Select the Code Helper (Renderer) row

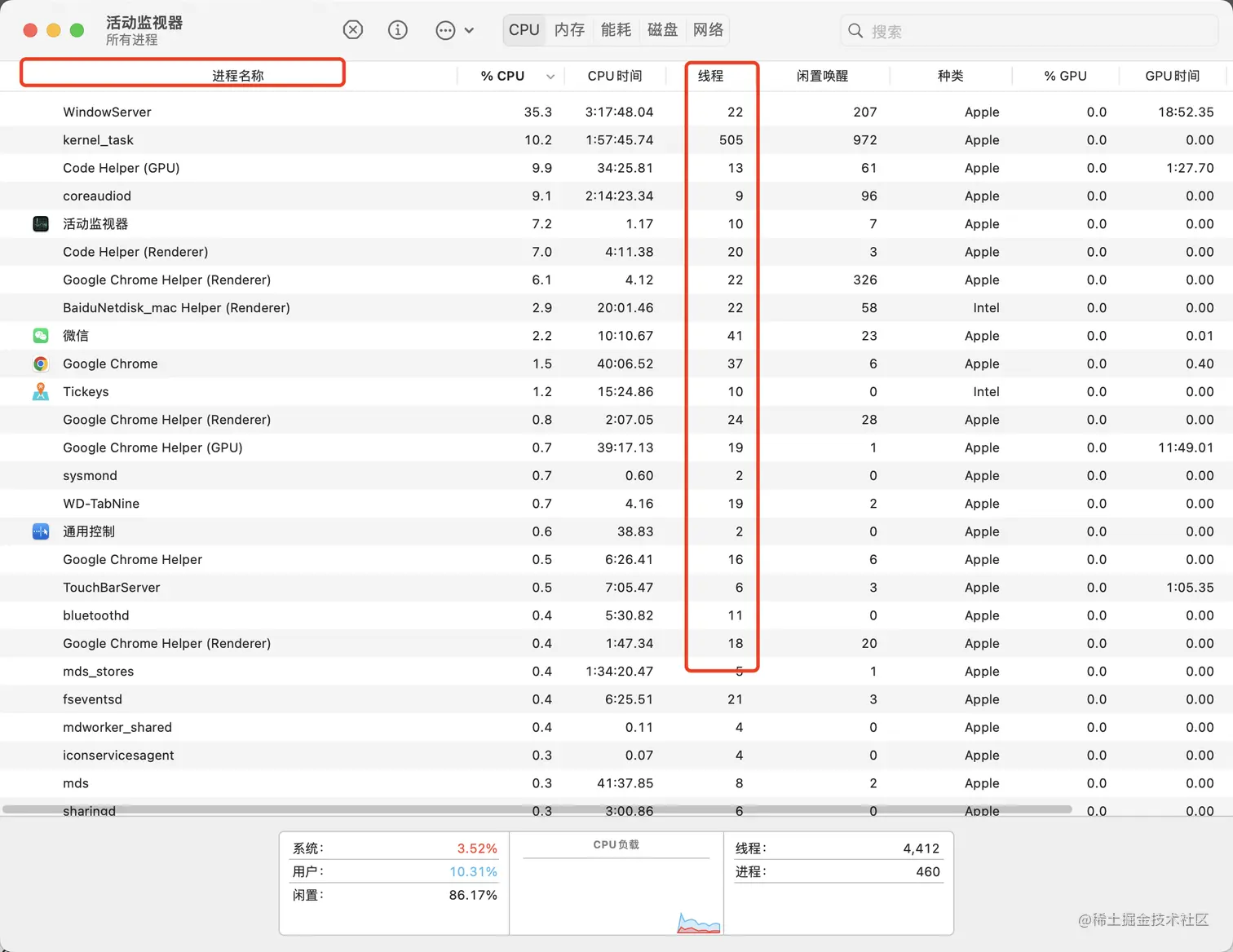616,252
